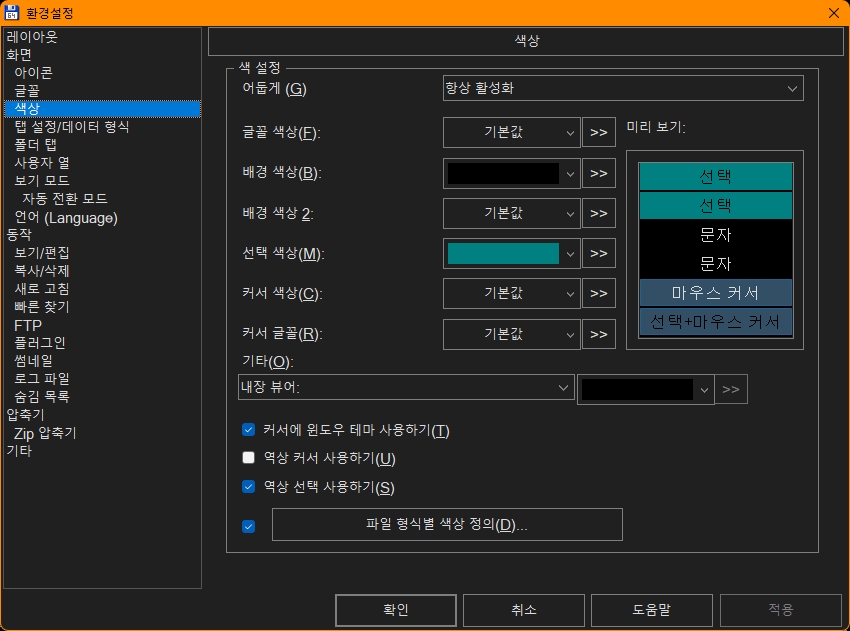Open 글꼴 색상 color dropdown
The image size is (850, 631).
[x=511, y=132]
